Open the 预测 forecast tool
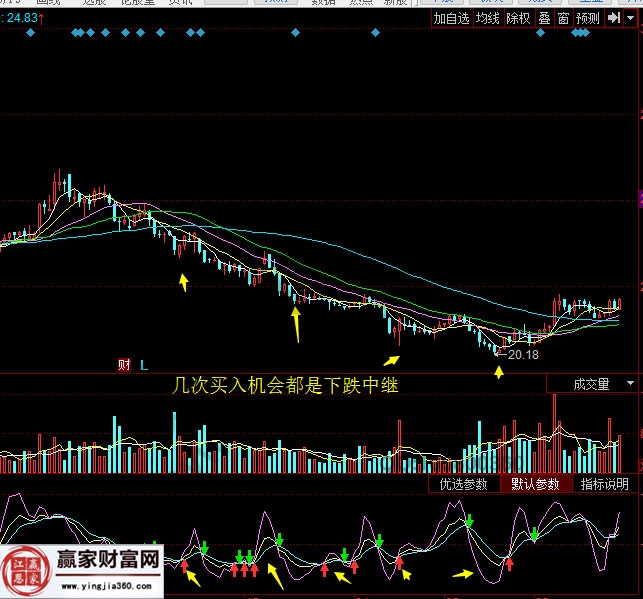Image resolution: width=643 pixels, height=599 pixels. pyautogui.click(x=588, y=18)
